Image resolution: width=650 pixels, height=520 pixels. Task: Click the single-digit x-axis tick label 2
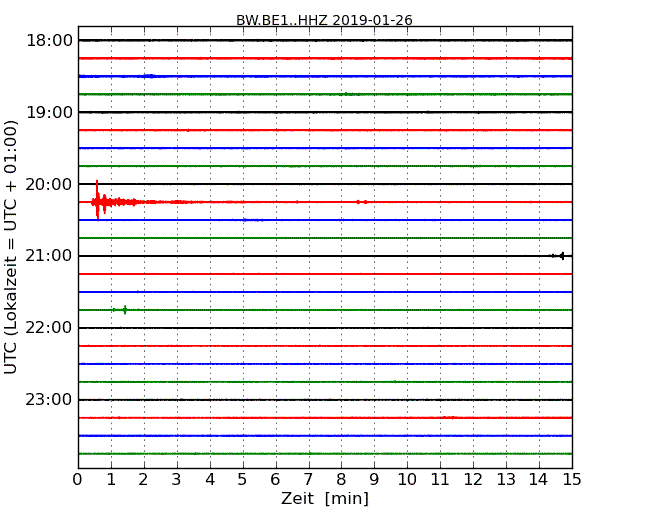(x=143, y=479)
